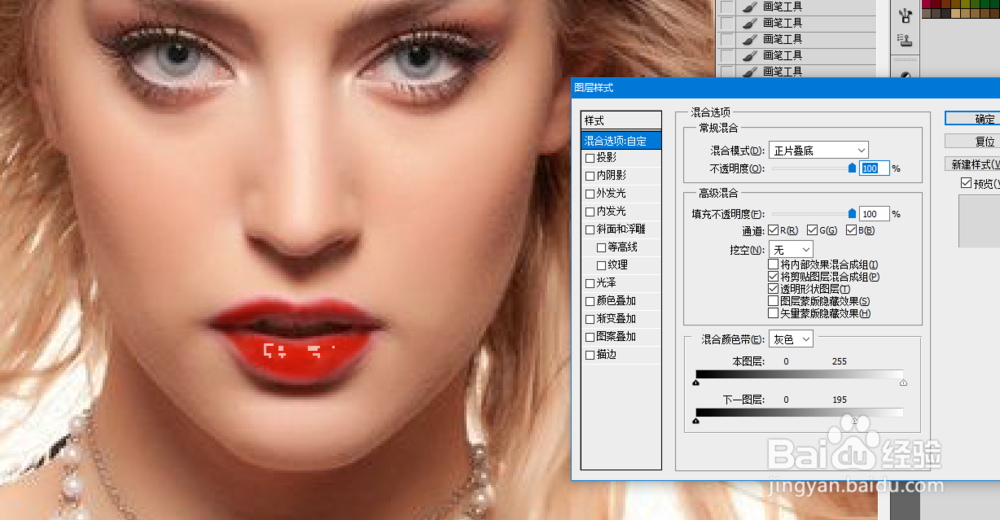Tick the 内发光 inner glow checkbox
Image resolution: width=1000 pixels, height=520 pixels.
point(590,211)
